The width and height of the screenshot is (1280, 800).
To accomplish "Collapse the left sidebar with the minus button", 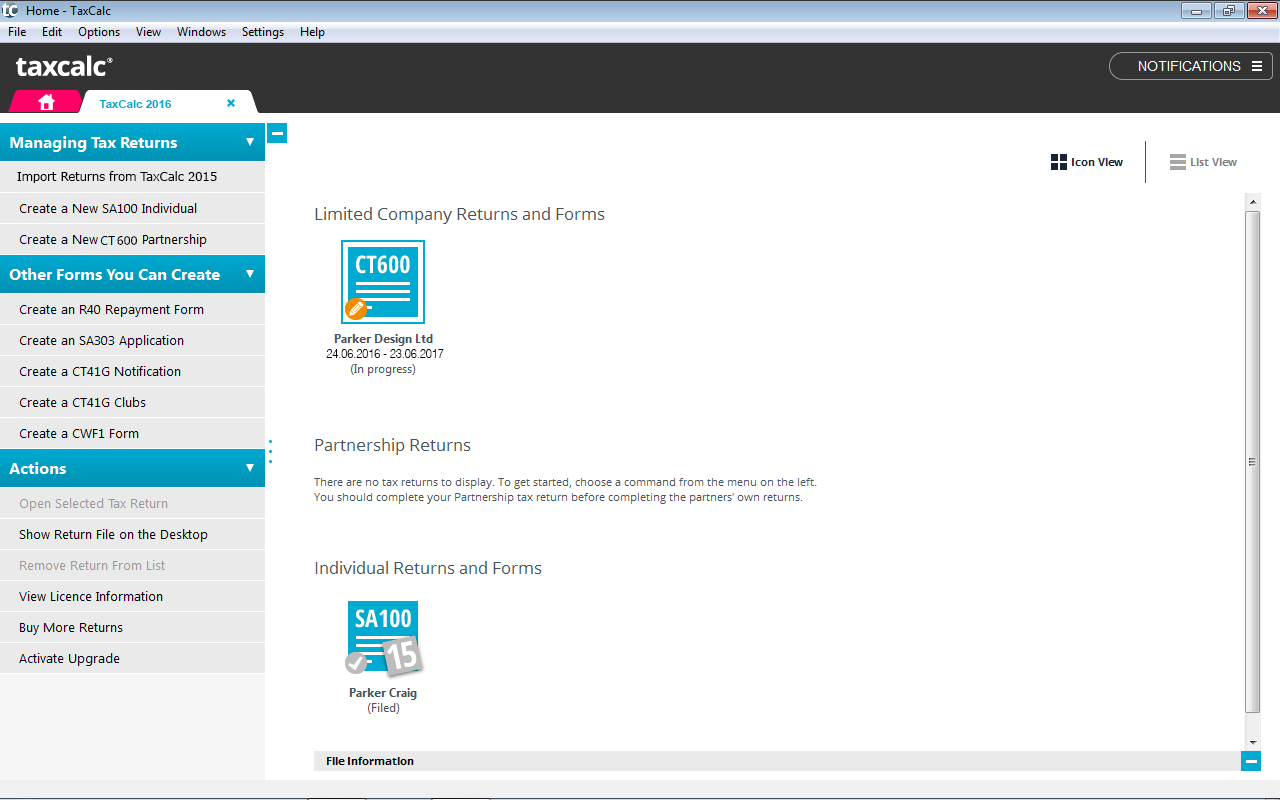I will pyautogui.click(x=277, y=133).
